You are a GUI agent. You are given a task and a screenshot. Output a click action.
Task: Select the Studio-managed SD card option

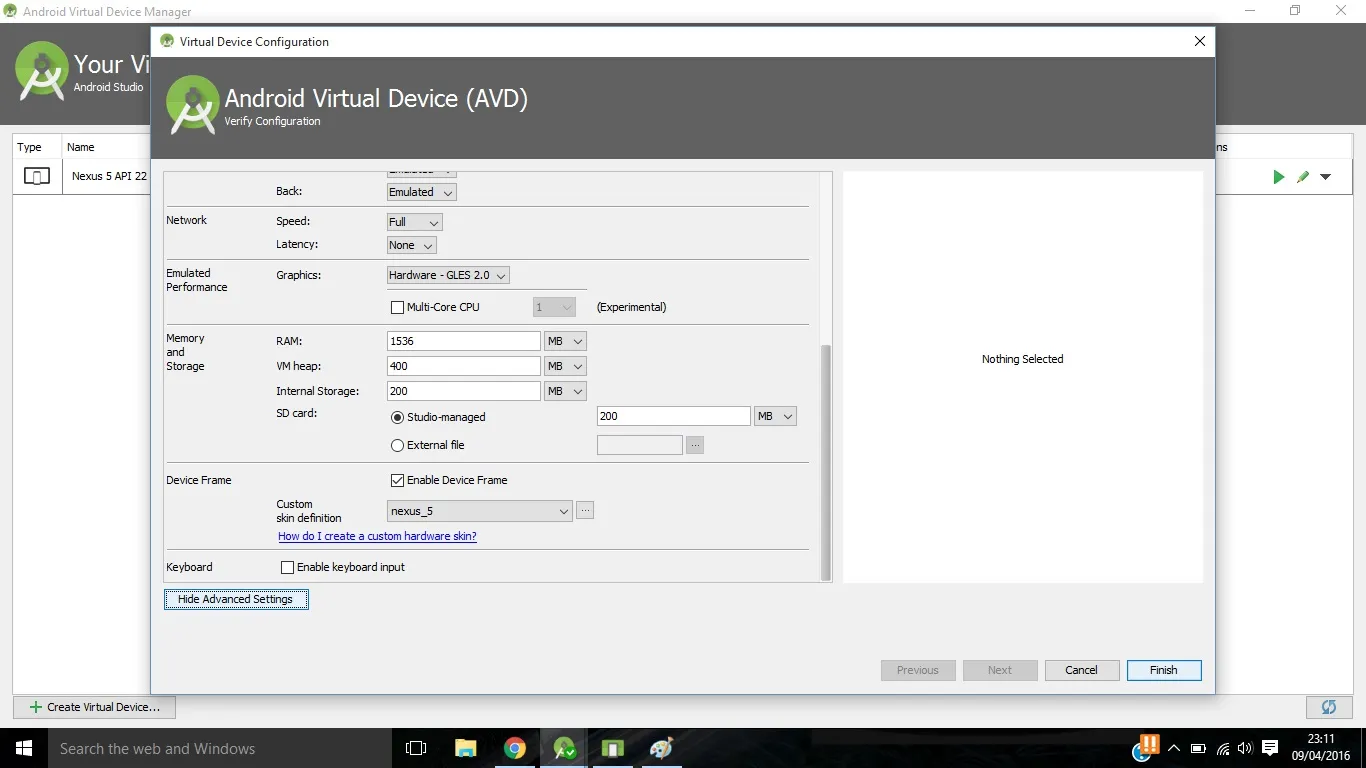[x=398, y=417]
